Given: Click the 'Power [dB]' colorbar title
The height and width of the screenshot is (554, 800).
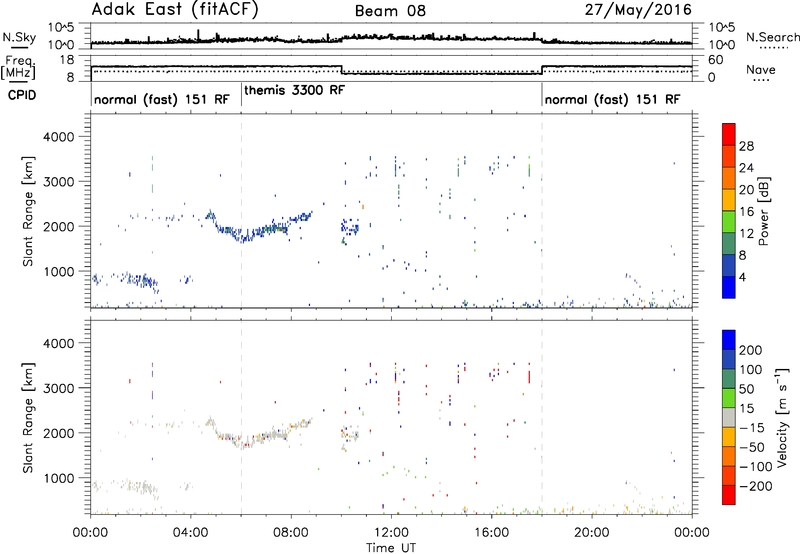Looking at the screenshot, I should coord(764,211).
